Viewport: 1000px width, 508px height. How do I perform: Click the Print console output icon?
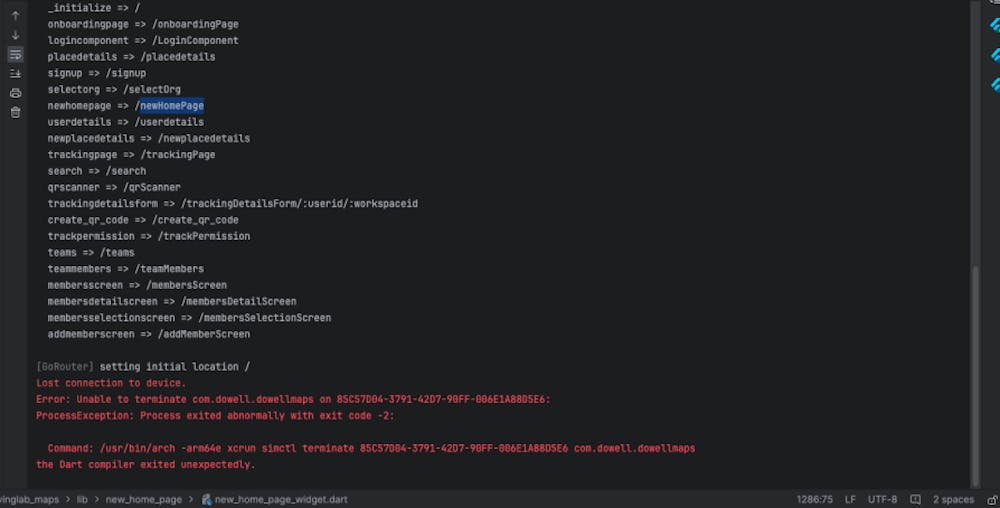15,92
